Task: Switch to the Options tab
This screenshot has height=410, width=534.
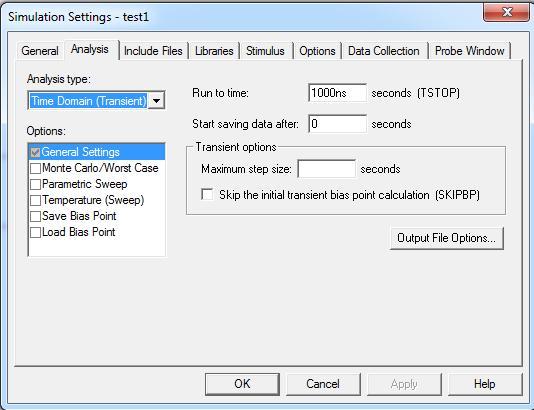Action: tap(317, 51)
